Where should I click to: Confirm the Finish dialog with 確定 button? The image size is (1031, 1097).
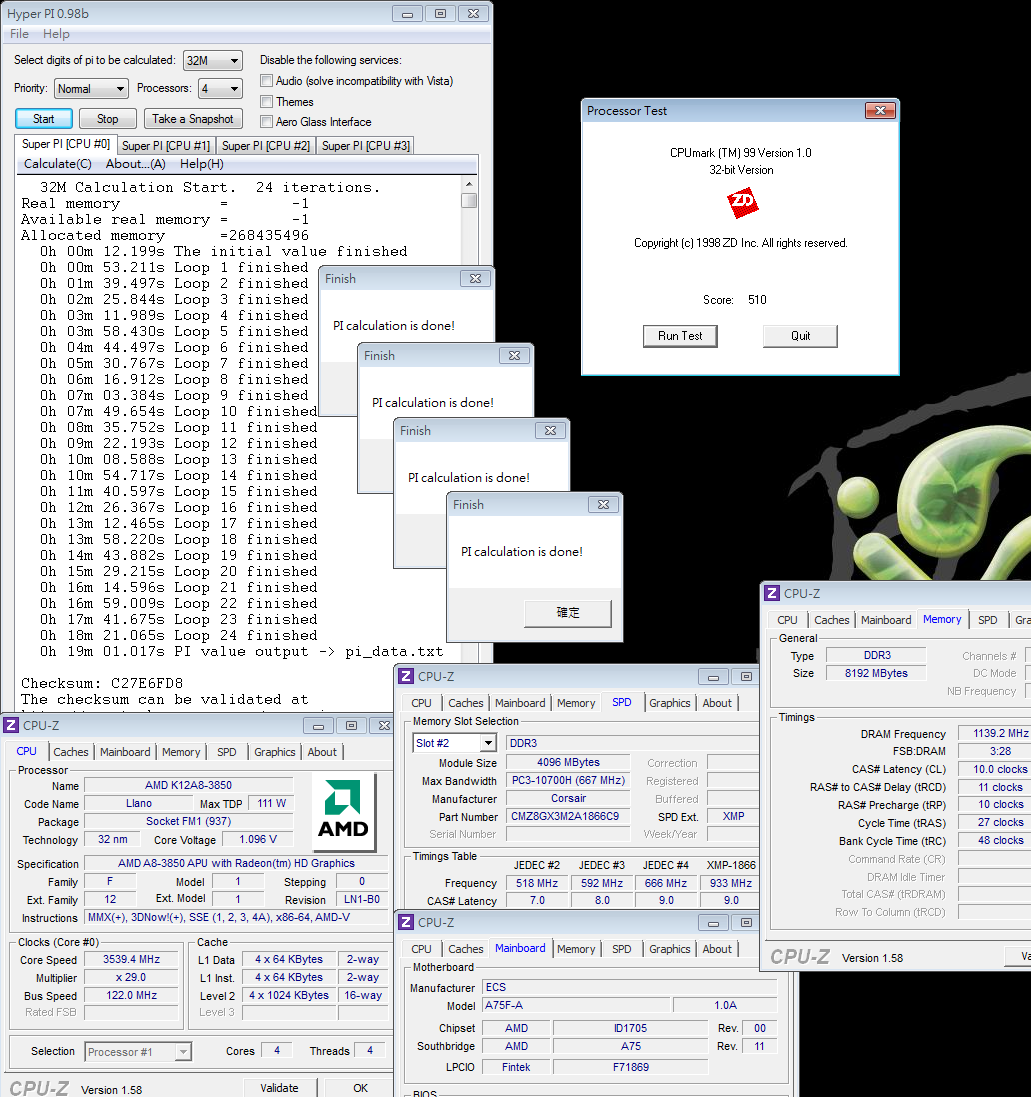pyautogui.click(x=567, y=613)
